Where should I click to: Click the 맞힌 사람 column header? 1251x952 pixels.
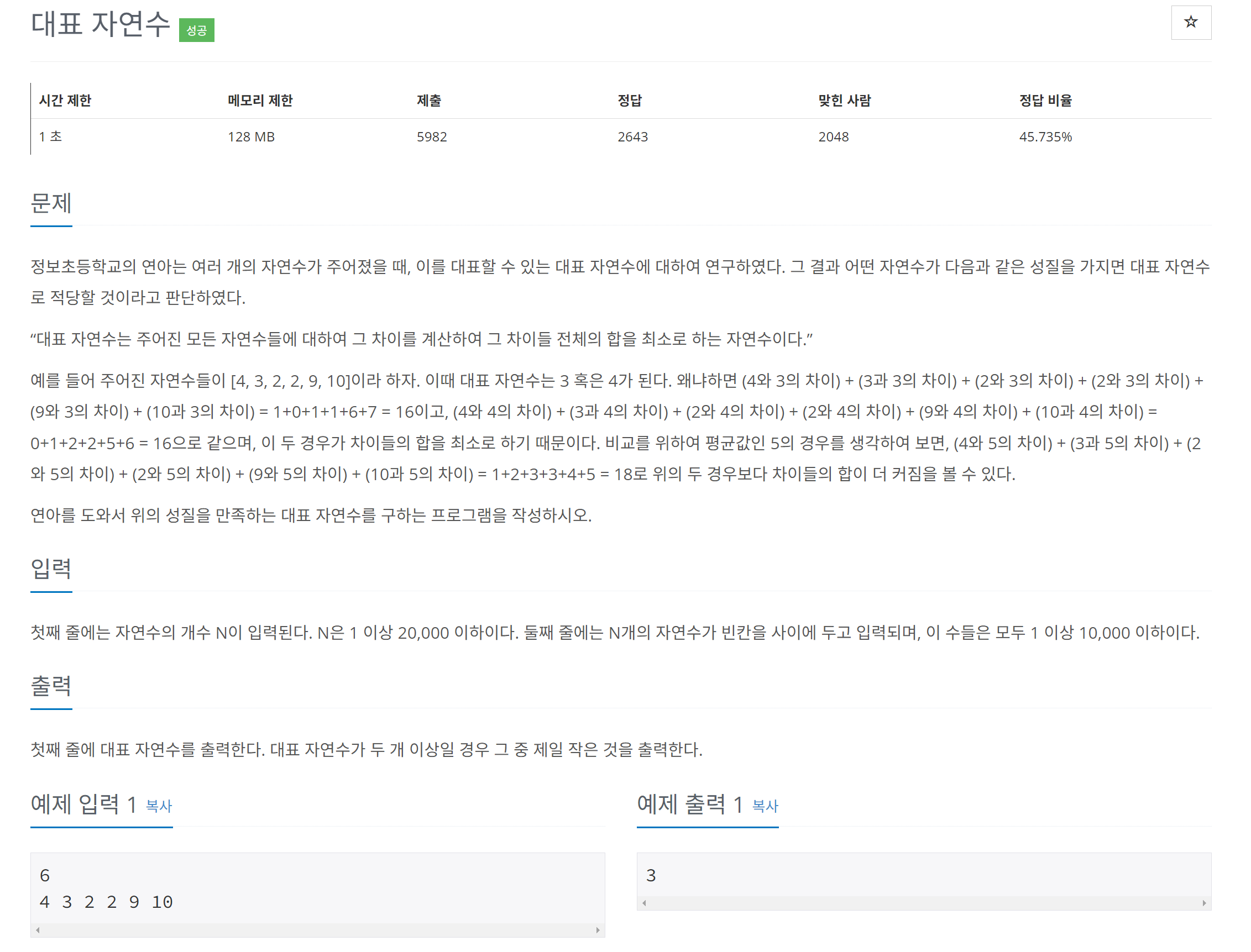coord(844,101)
